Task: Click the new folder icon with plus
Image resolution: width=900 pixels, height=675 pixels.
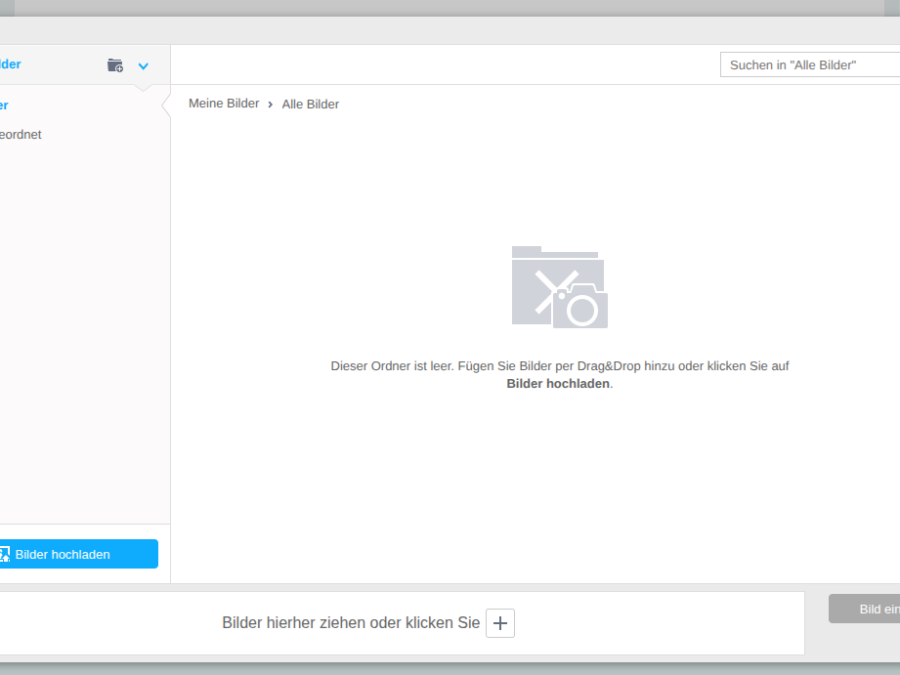Action: click(115, 65)
